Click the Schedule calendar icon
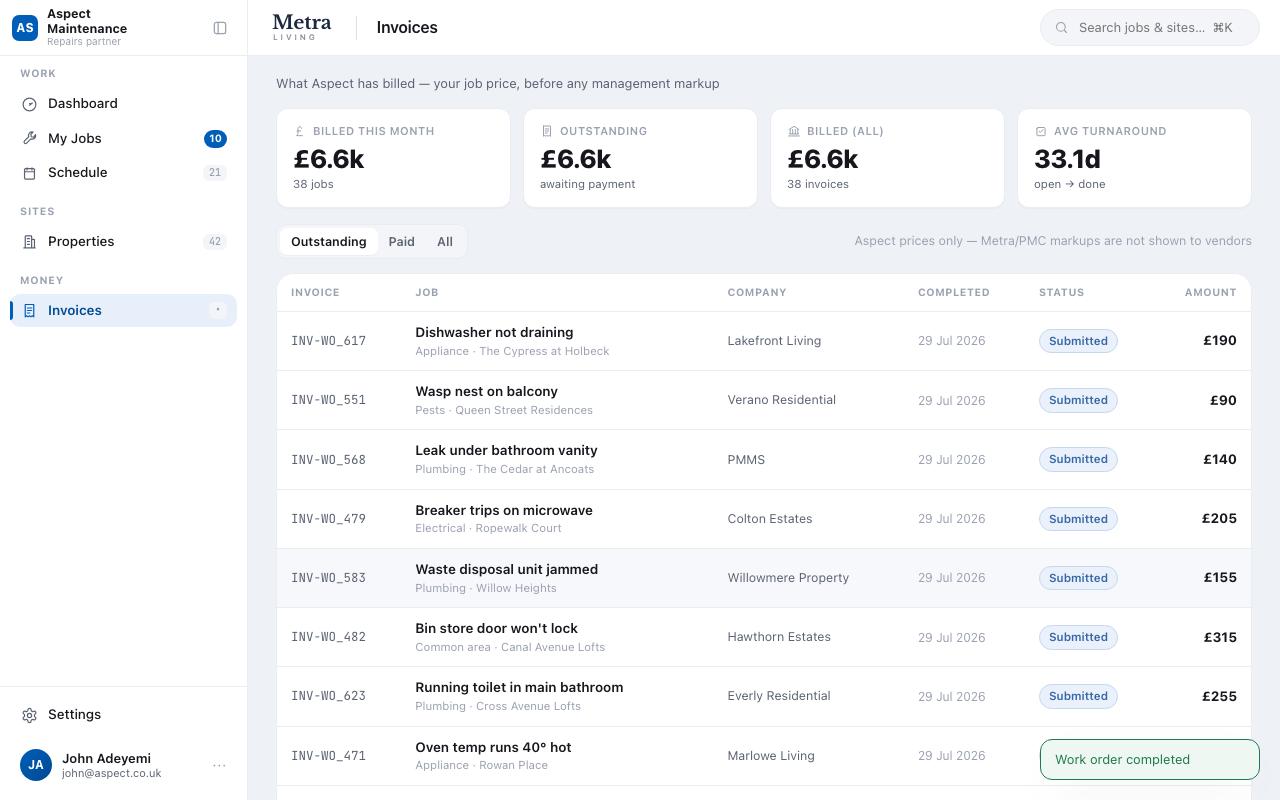The height and width of the screenshot is (800, 1280). point(29,173)
